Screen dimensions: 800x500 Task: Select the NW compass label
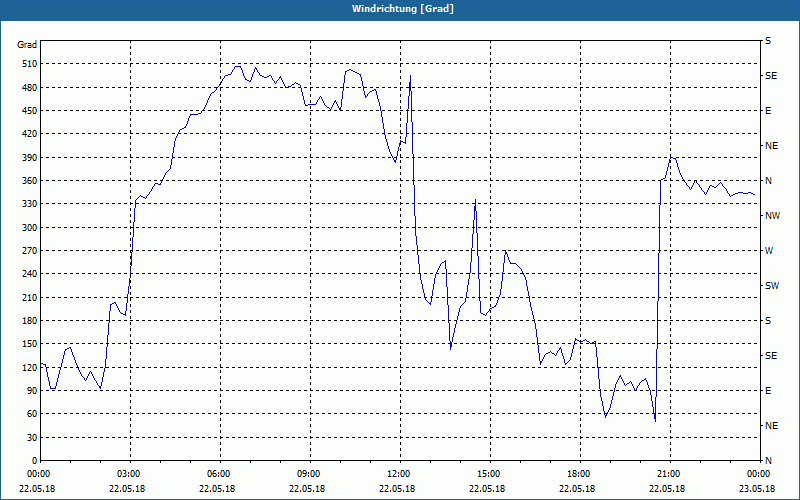click(x=772, y=216)
